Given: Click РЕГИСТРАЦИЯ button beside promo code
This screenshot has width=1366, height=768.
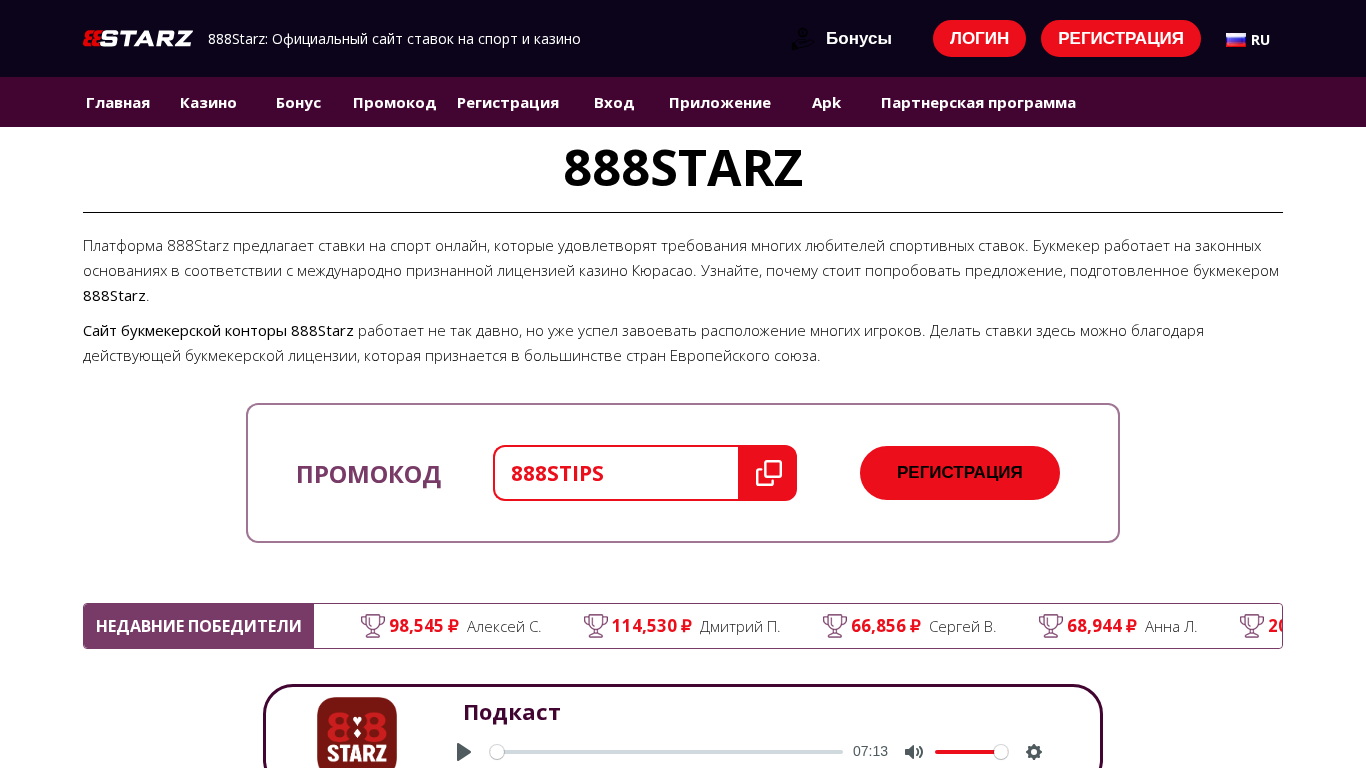Looking at the screenshot, I should (960, 473).
